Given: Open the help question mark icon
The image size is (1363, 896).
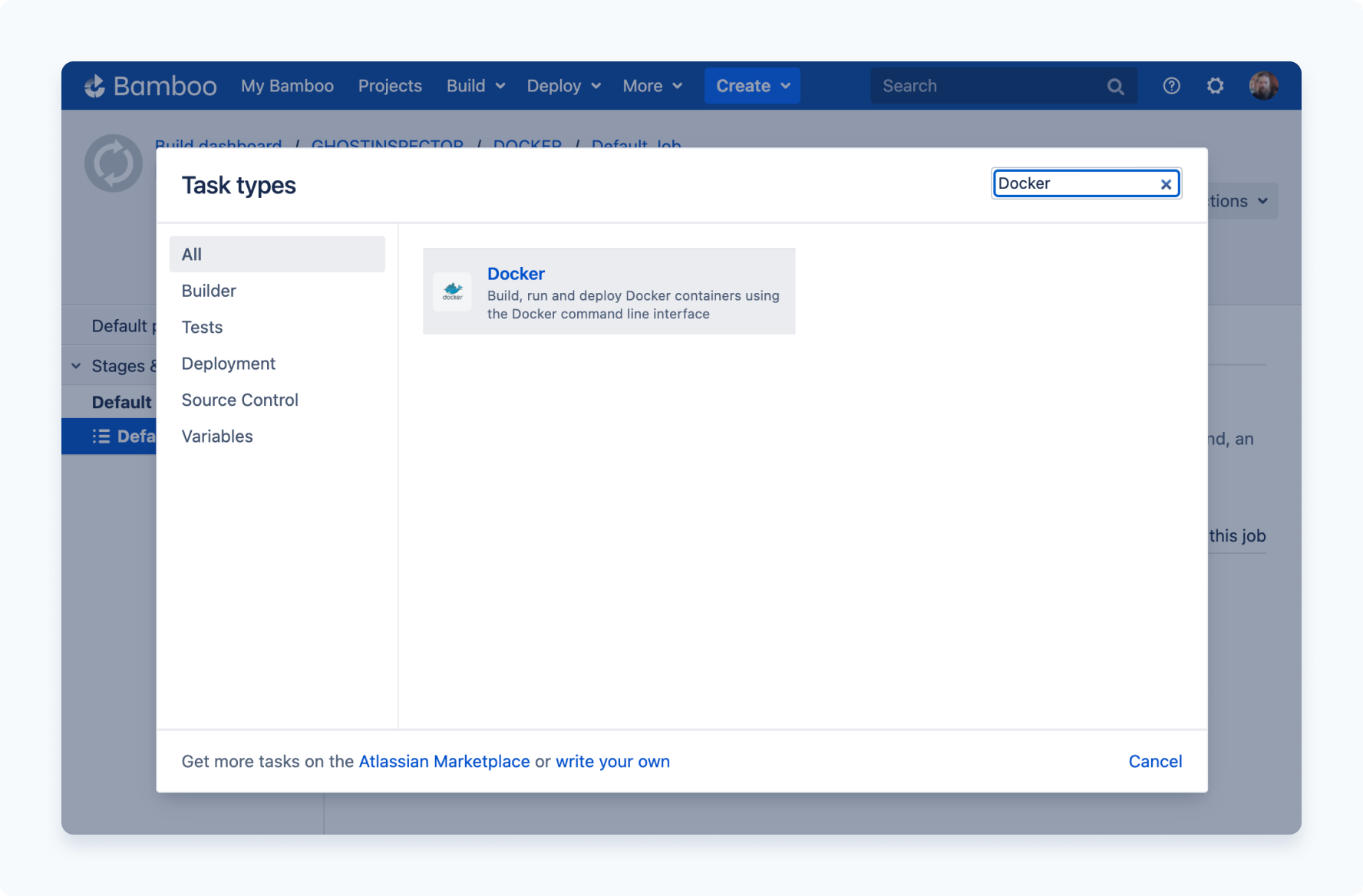Looking at the screenshot, I should 1171,85.
